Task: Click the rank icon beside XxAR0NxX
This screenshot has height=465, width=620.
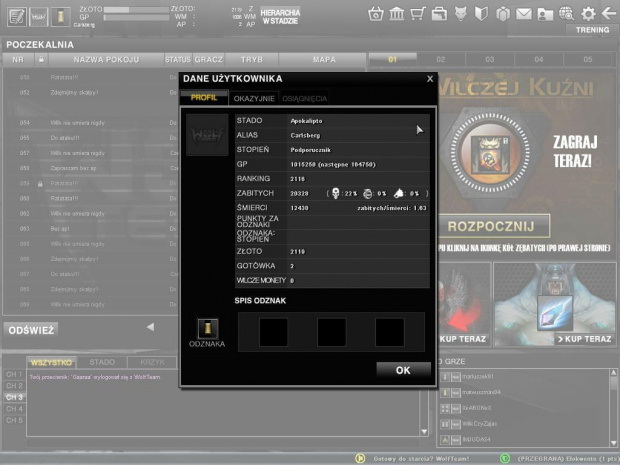Action: coord(445,408)
